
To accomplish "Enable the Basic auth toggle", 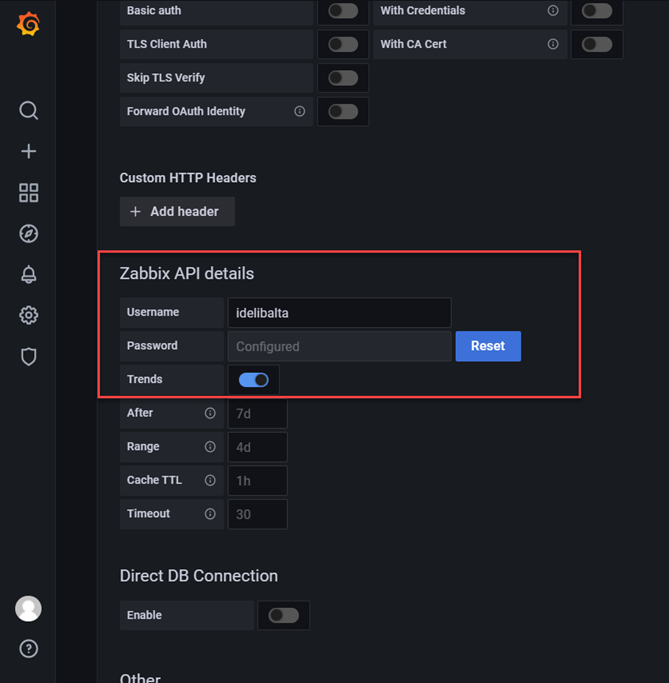I will click(x=343, y=11).
